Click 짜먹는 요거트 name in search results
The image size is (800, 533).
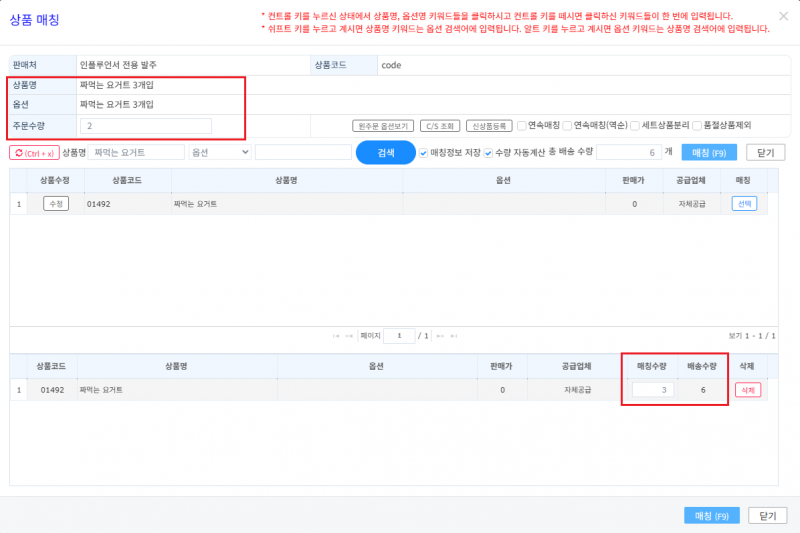click(x=195, y=204)
